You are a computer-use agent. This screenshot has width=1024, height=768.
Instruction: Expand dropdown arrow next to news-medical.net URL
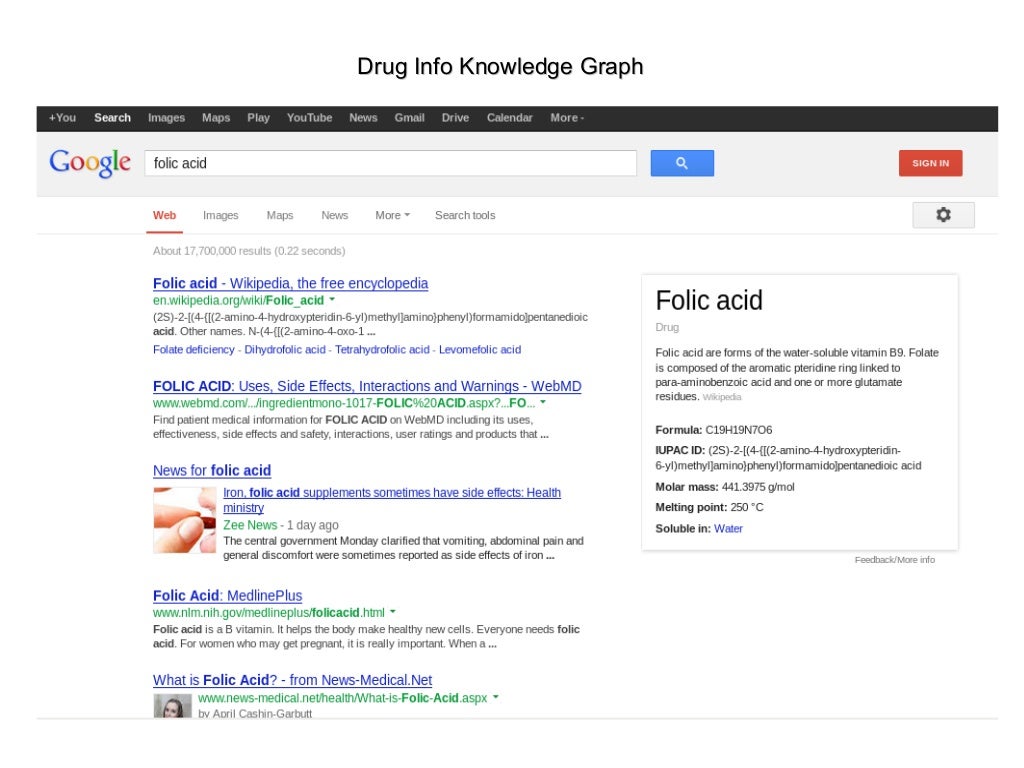(x=496, y=697)
